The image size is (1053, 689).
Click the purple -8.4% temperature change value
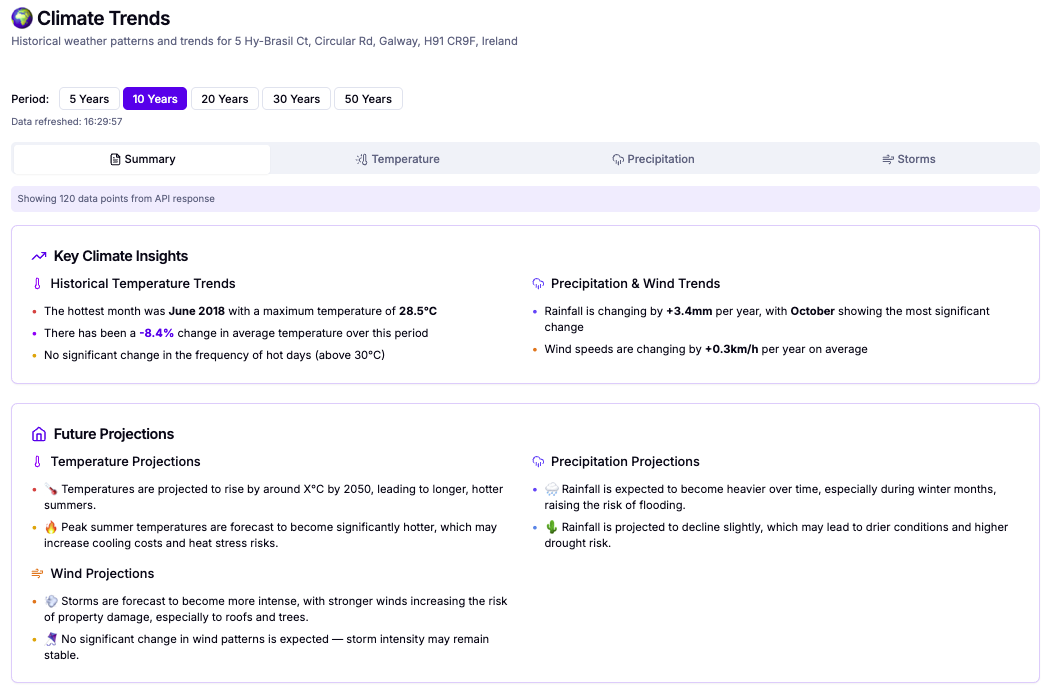(x=157, y=333)
